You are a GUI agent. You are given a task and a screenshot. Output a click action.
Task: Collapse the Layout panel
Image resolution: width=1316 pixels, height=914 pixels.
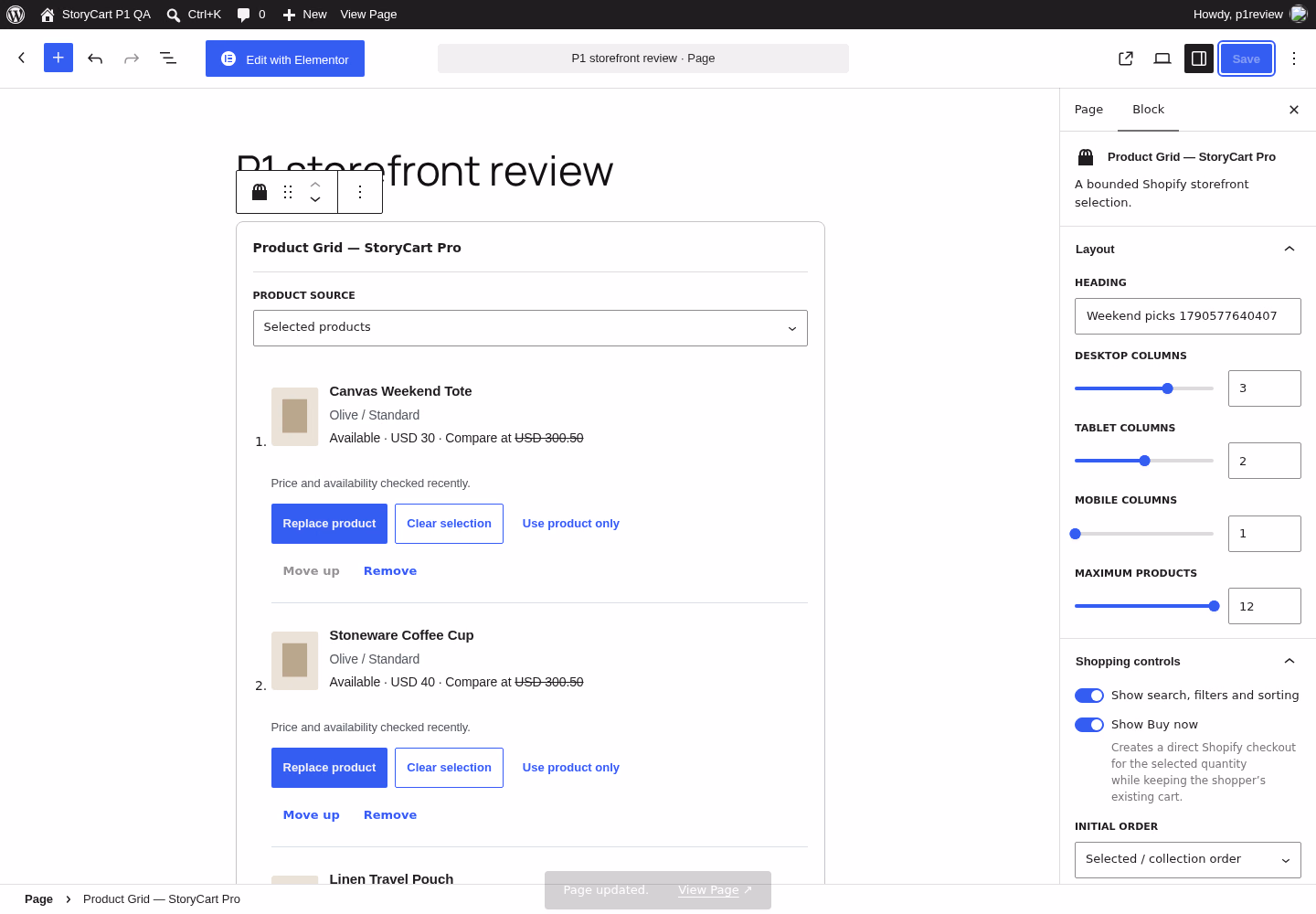[1188, 249]
